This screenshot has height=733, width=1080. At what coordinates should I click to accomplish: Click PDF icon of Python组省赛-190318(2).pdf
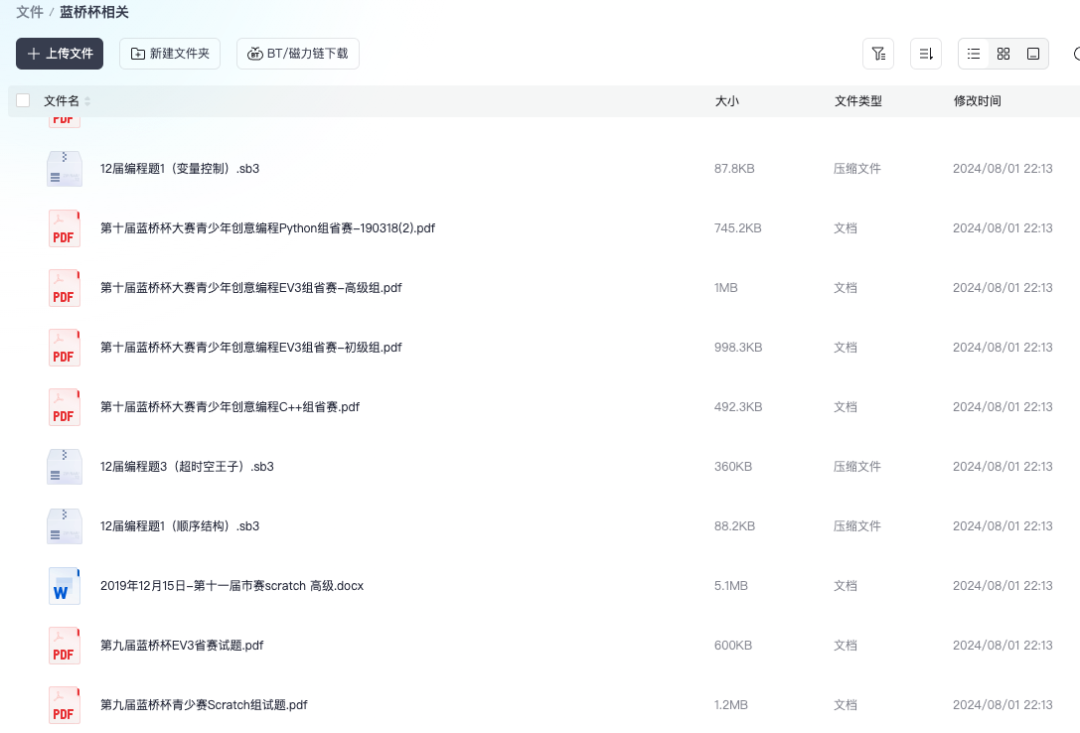click(64, 228)
